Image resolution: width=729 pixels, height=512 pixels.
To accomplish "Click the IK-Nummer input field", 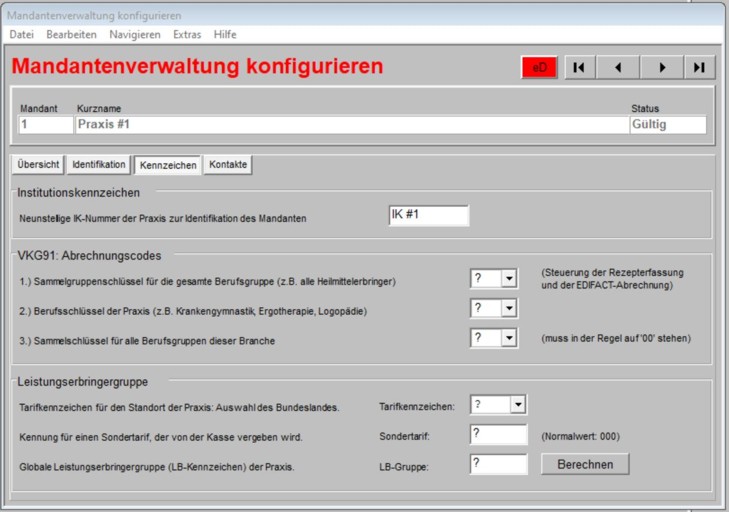I will click(428, 216).
